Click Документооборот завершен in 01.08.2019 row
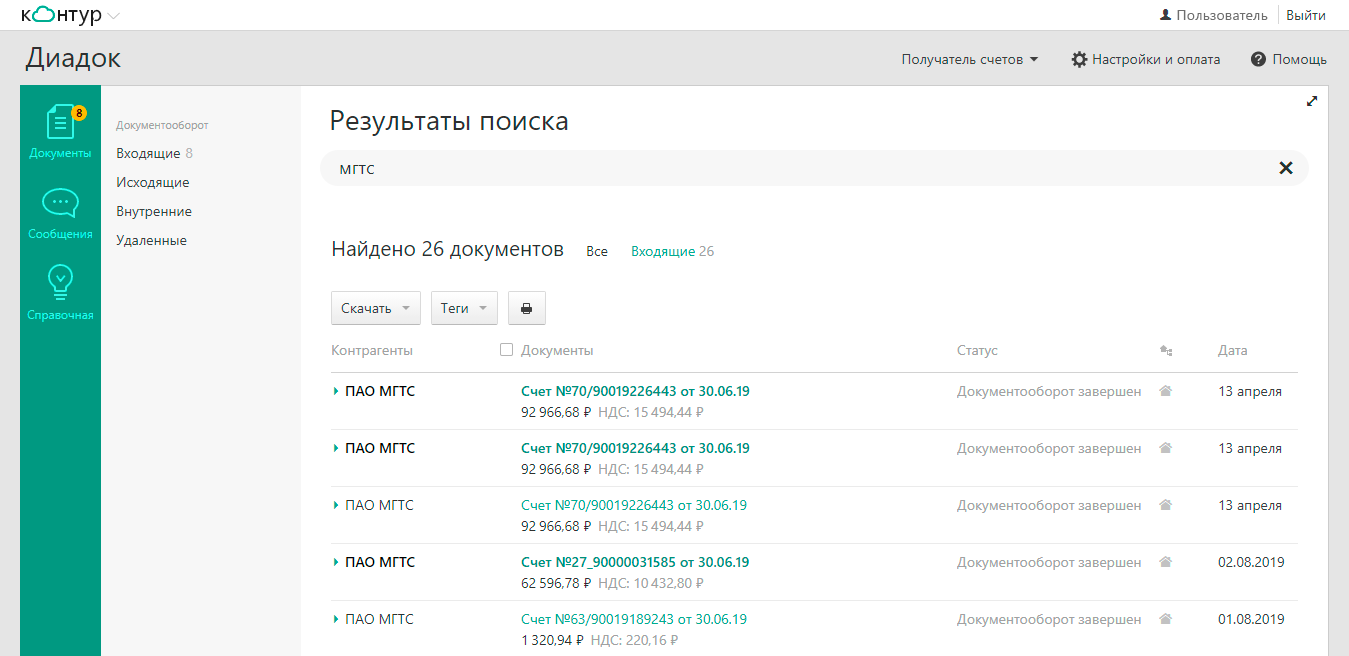Viewport: 1349px width, 656px height. pyautogui.click(x=1049, y=619)
